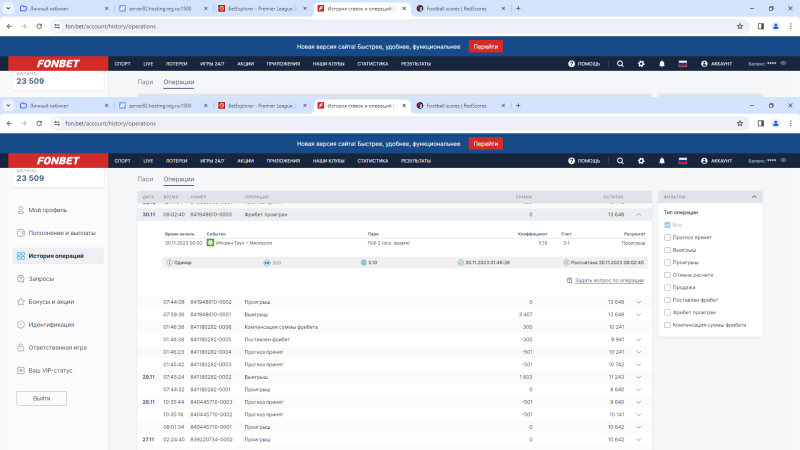Open Ваш VIP-статус in the sidebar
This screenshot has height=450, width=800.
coord(51,370)
